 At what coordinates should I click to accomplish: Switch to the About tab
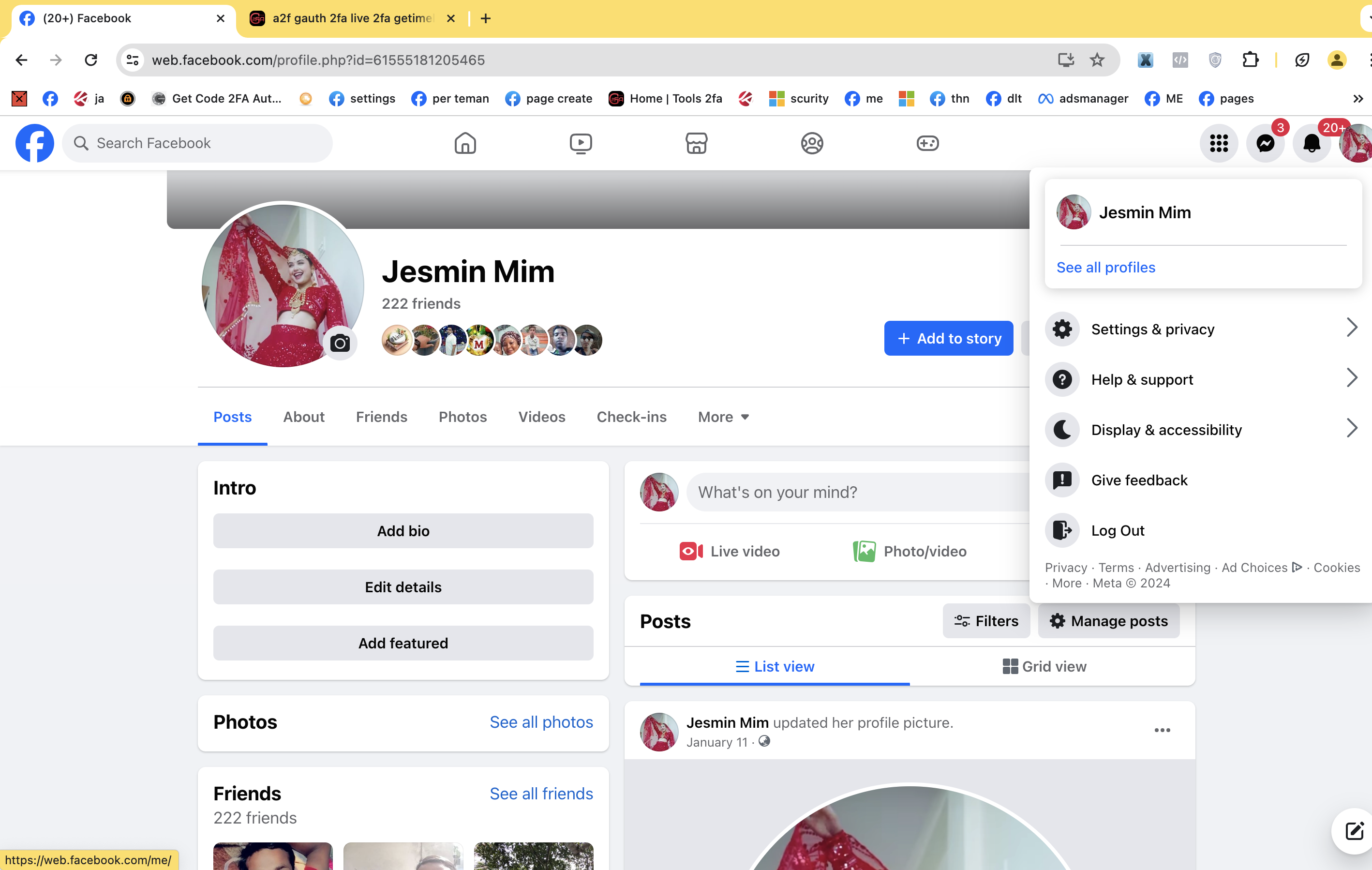pos(304,417)
